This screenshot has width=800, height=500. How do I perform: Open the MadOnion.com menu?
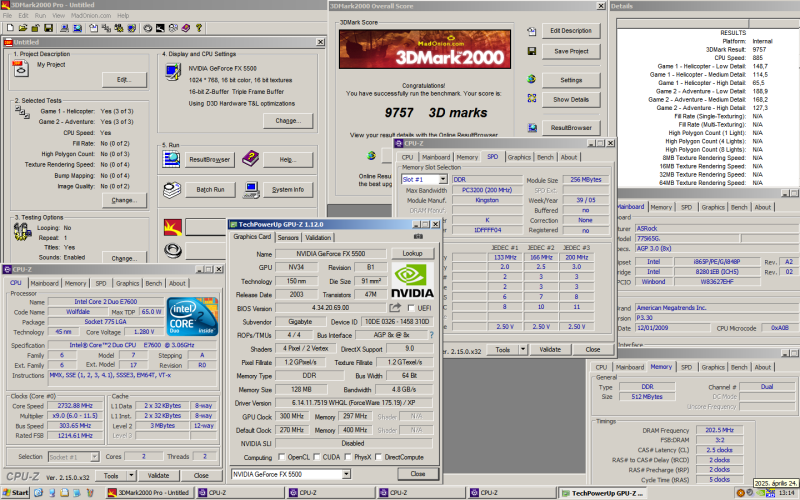(x=91, y=15)
